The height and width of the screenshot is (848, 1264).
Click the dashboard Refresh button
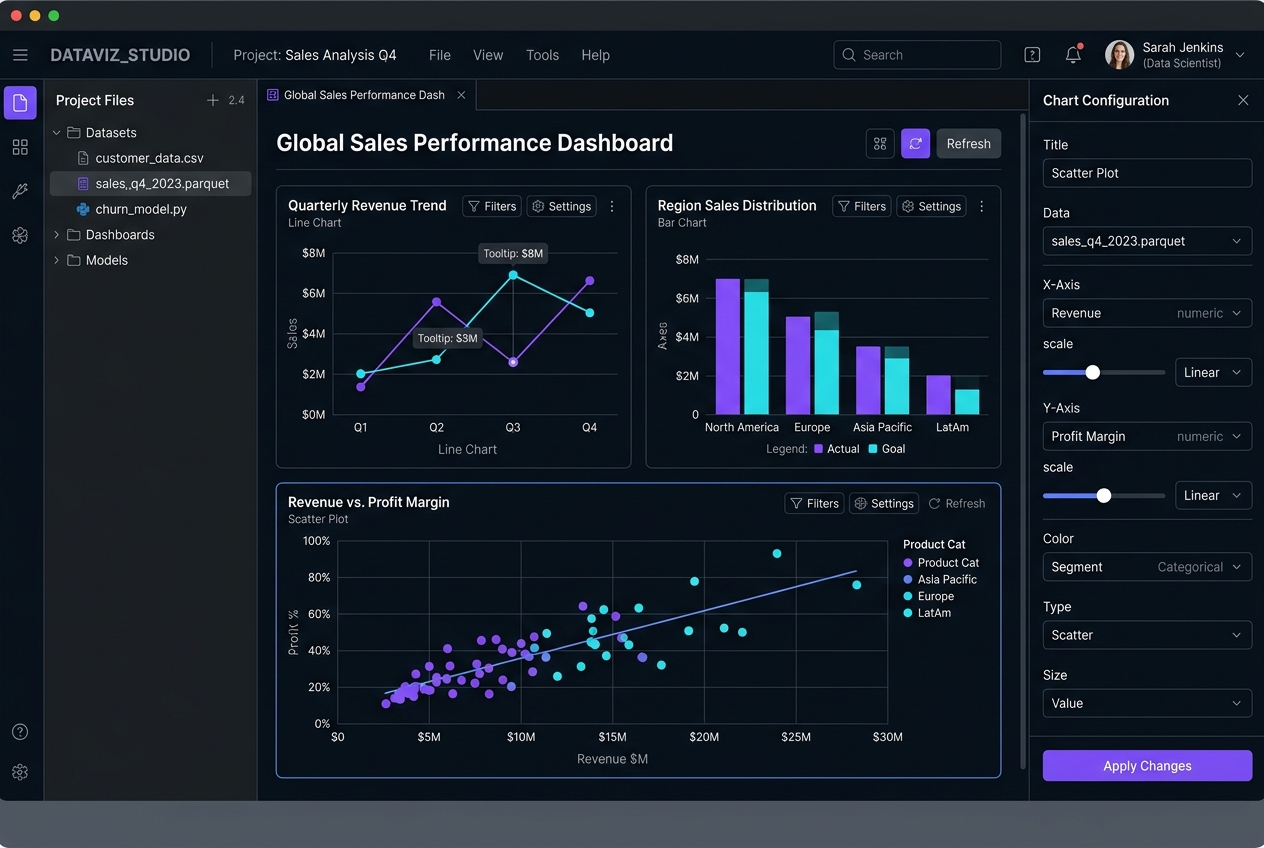click(x=968, y=143)
